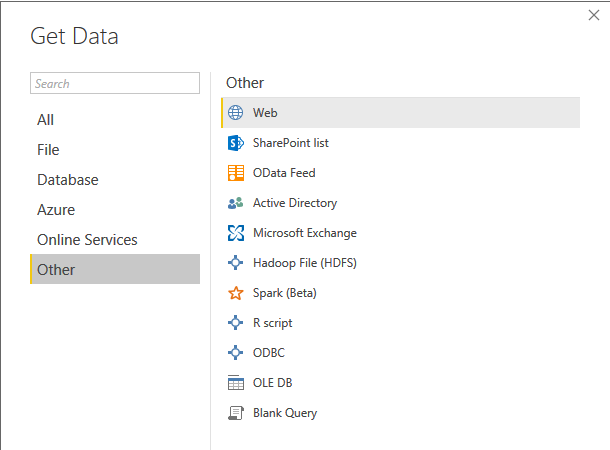This screenshot has width=610, height=450.
Task: Select Microsoft Exchange label
Action: (305, 233)
